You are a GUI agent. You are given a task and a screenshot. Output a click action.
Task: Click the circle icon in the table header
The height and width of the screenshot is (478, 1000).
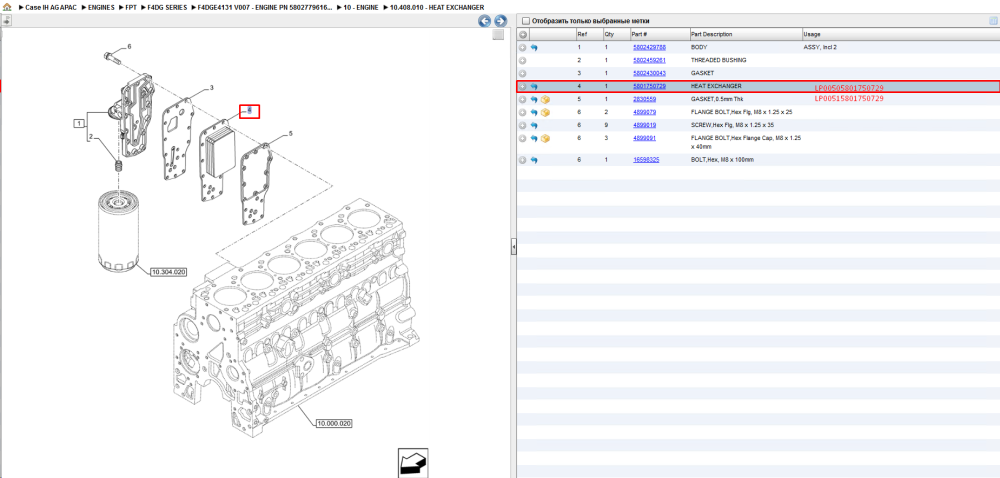coord(523,34)
